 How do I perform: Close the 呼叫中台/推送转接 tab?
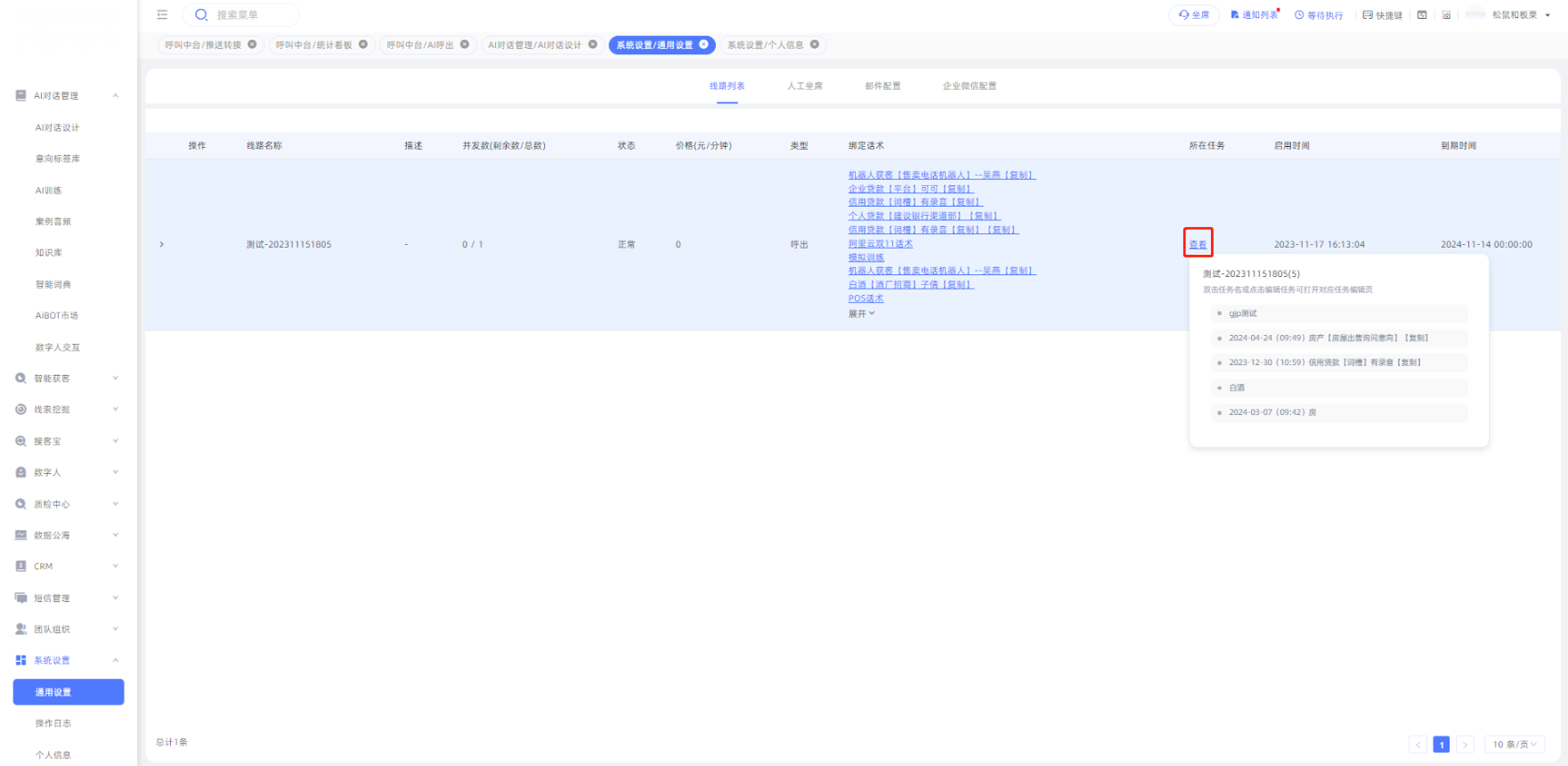[x=252, y=45]
